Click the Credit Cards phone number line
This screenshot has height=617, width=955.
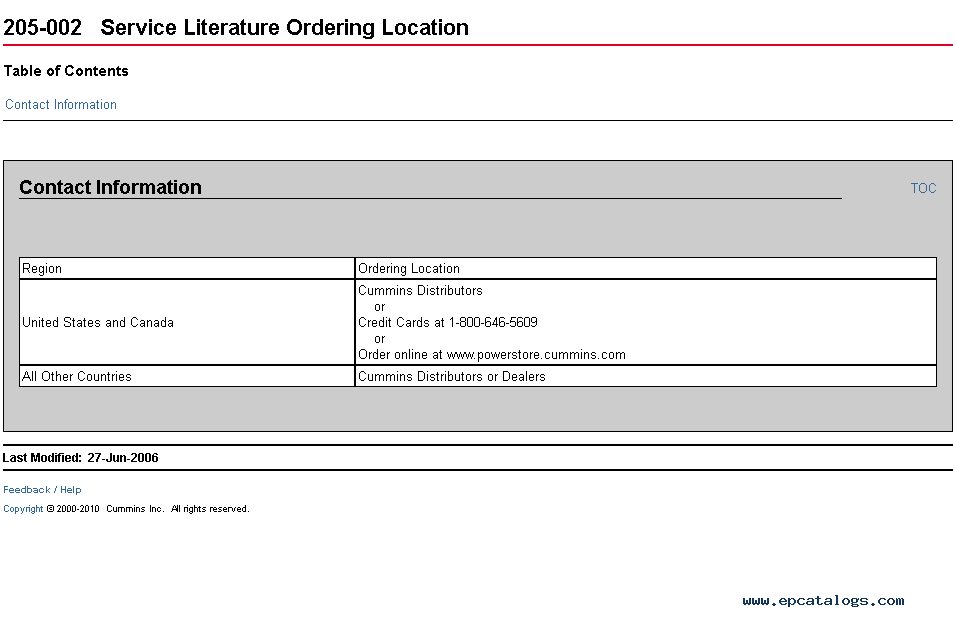coord(448,323)
